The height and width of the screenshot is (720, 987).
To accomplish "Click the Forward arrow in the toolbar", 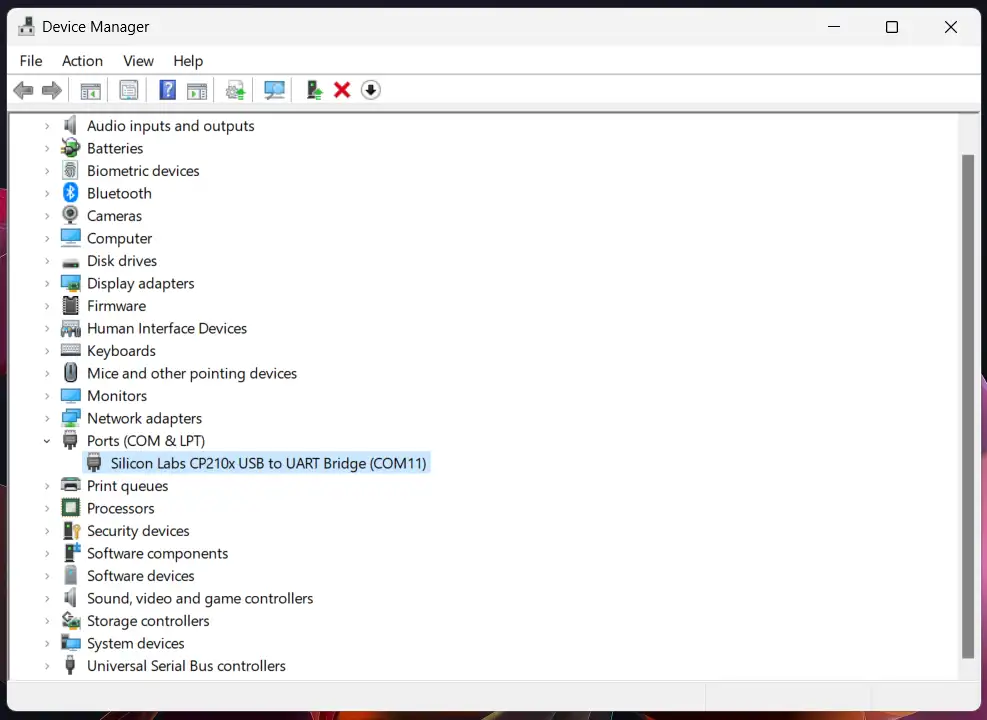I will (52, 90).
